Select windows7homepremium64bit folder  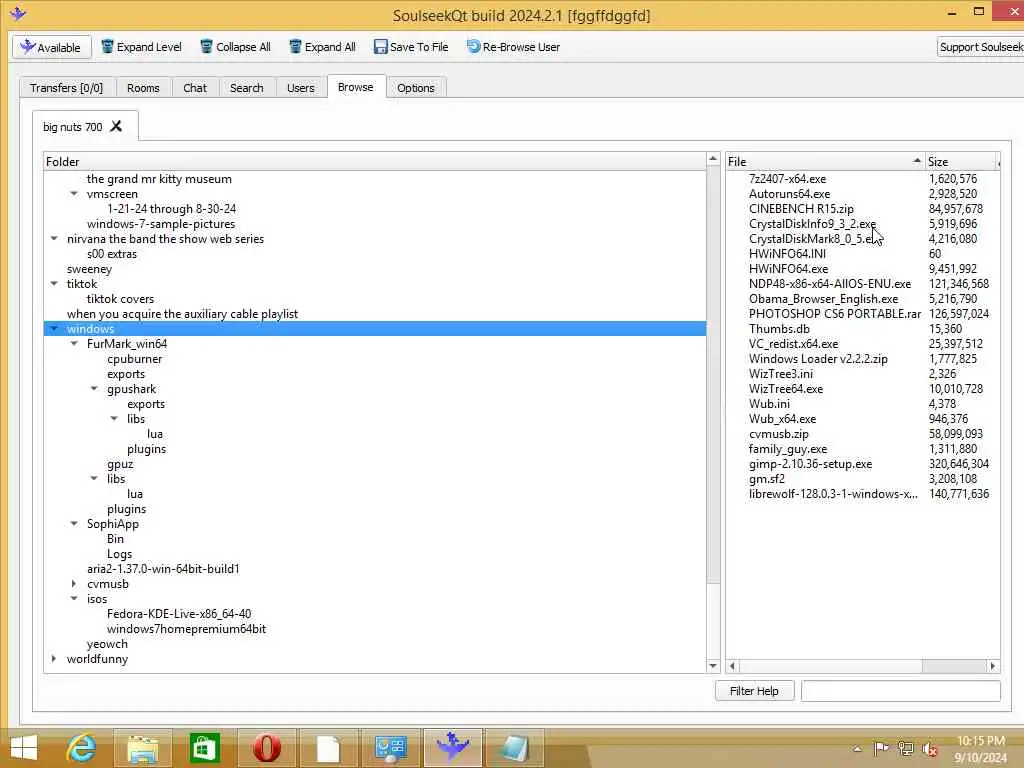tap(186, 630)
